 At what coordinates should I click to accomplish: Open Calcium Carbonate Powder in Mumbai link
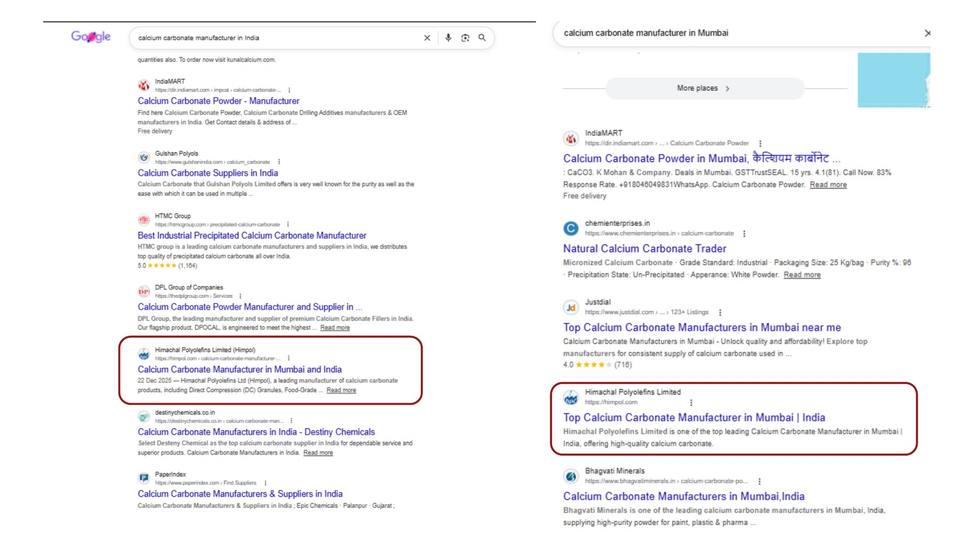(x=702, y=159)
